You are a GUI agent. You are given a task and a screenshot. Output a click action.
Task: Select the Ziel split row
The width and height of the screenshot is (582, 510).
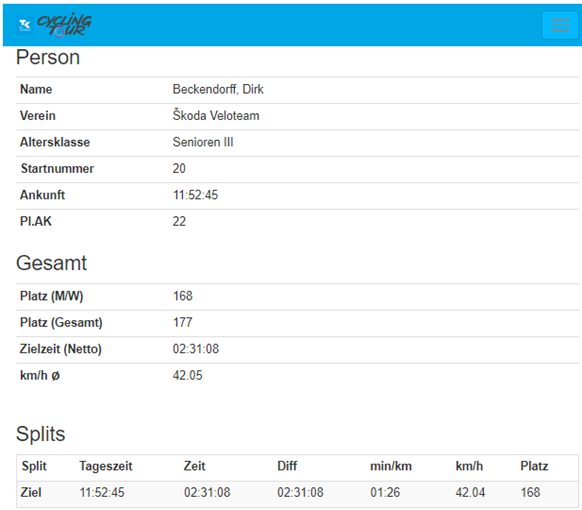point(297,494)
